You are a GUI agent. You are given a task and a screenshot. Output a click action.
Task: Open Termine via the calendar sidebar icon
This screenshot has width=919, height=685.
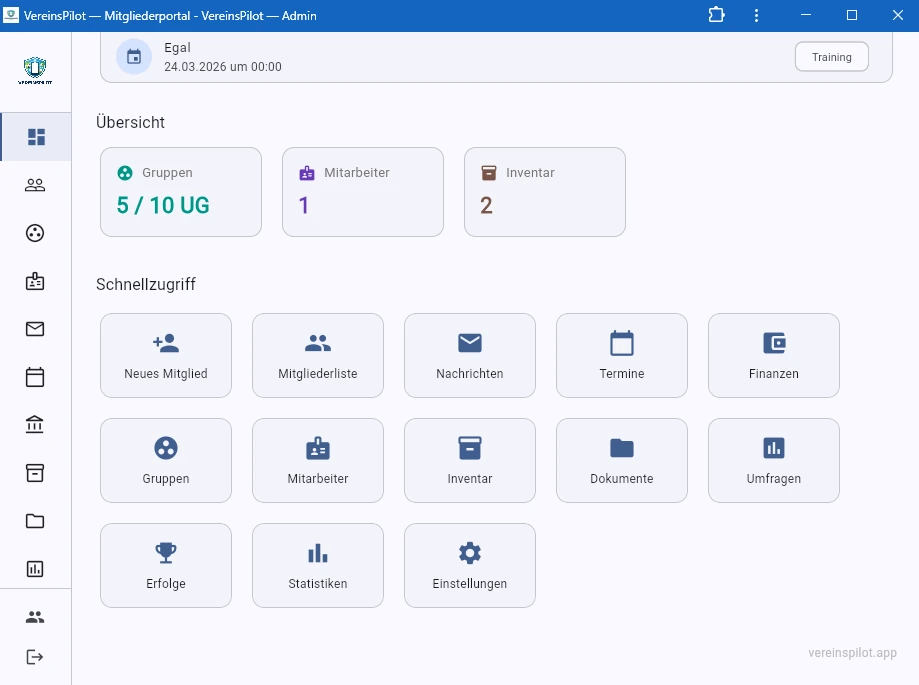(35, 376)
